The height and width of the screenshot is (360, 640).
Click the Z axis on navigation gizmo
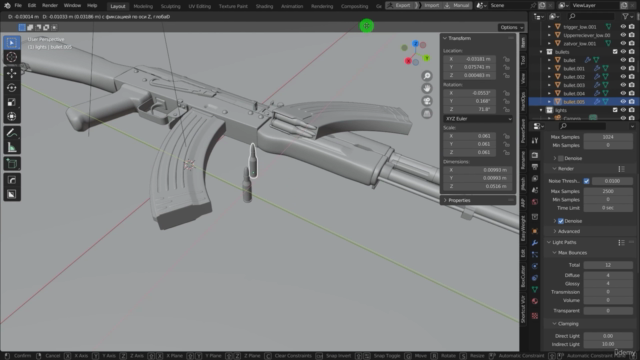[415, 44]
